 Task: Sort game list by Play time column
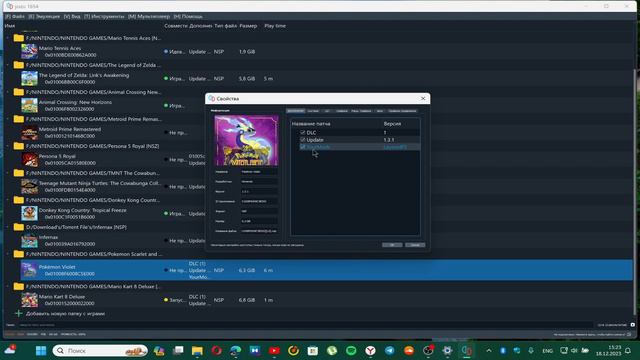tap(275, 26)
